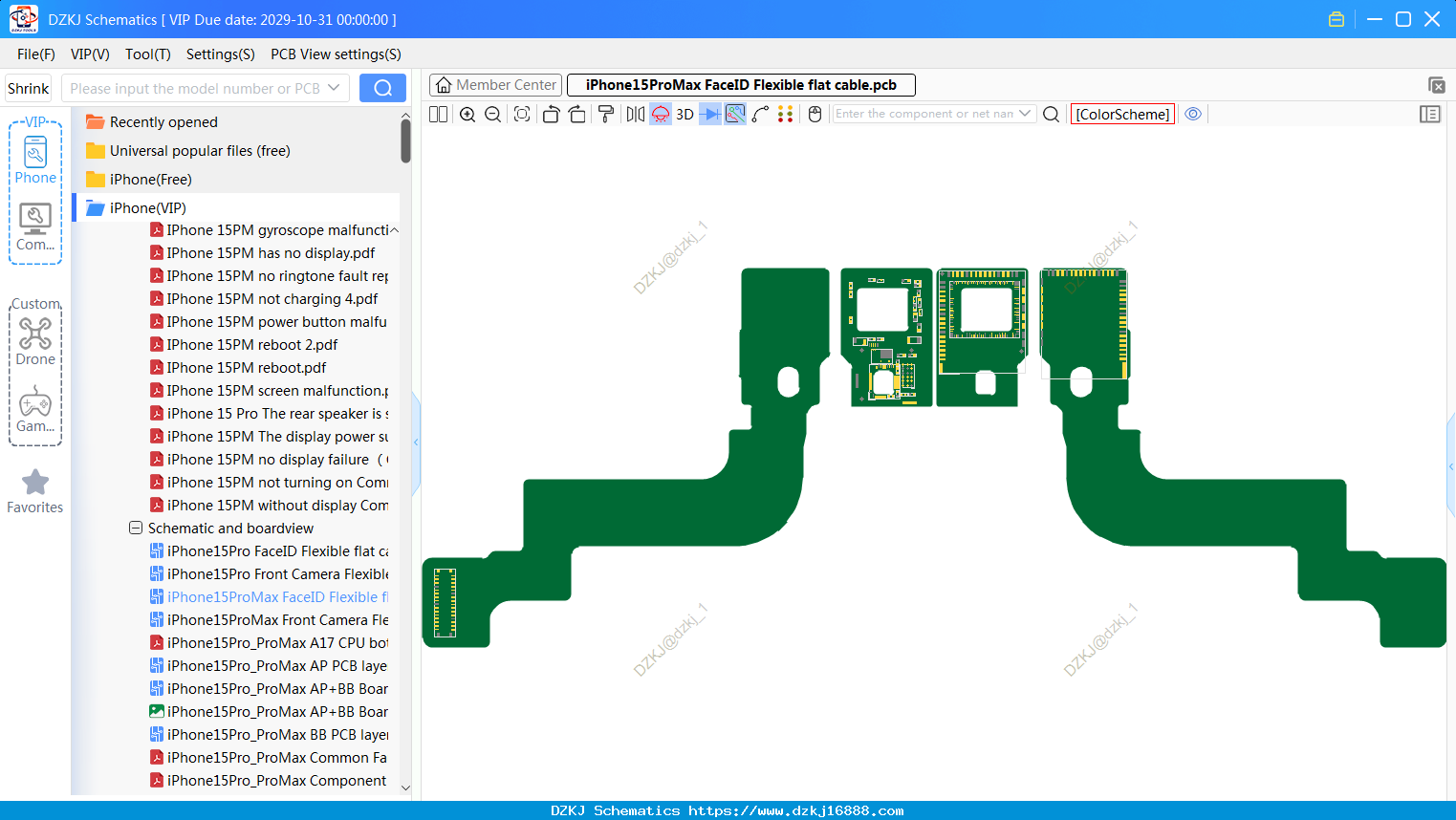Click the DZKJ app logo
The image size is (1456, 820).
(x=24, y=19)
